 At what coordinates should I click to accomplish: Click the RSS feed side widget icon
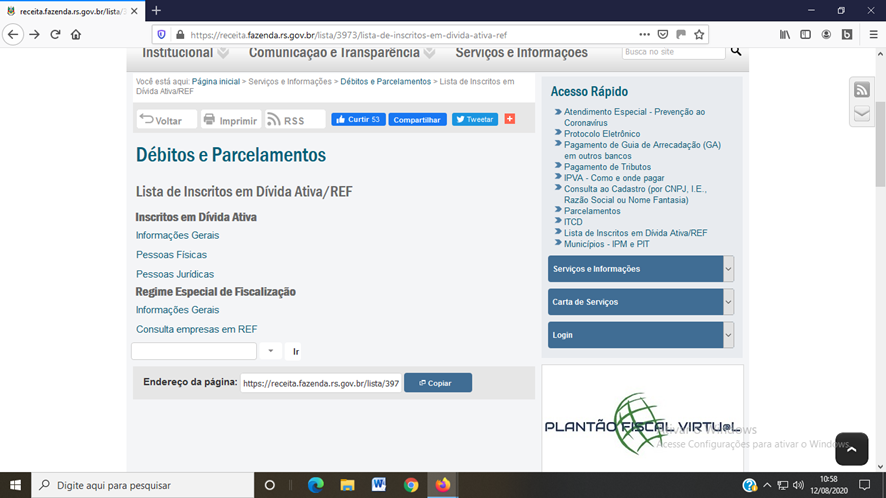click(x=861, y=90)
